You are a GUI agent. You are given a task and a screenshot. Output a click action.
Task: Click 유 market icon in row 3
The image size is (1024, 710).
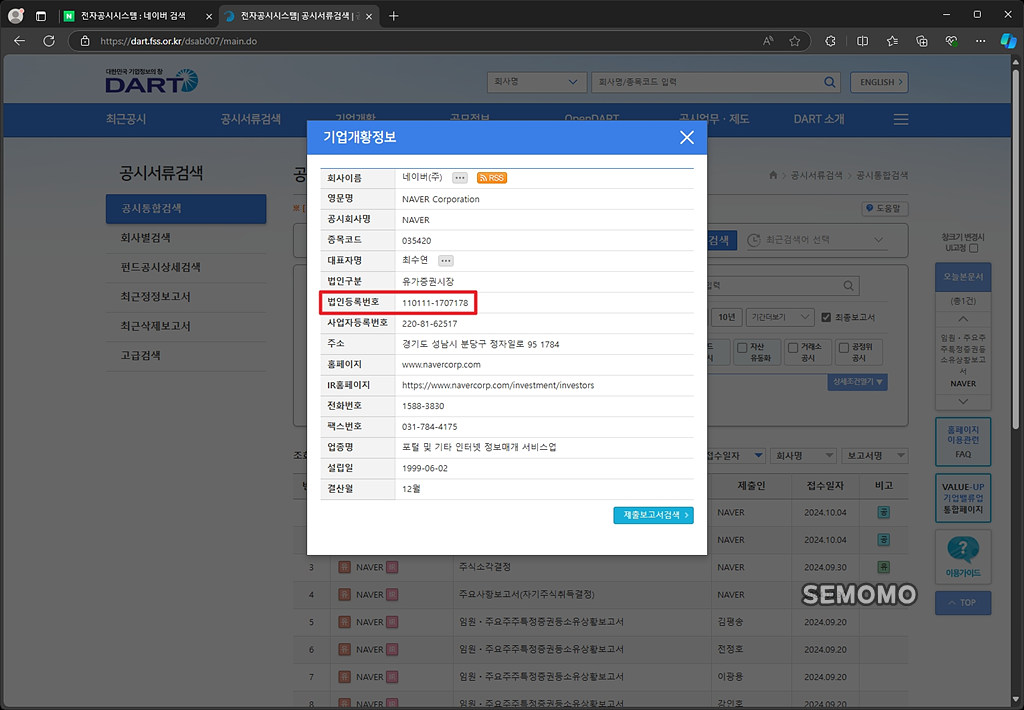click(x=344, y=567)
